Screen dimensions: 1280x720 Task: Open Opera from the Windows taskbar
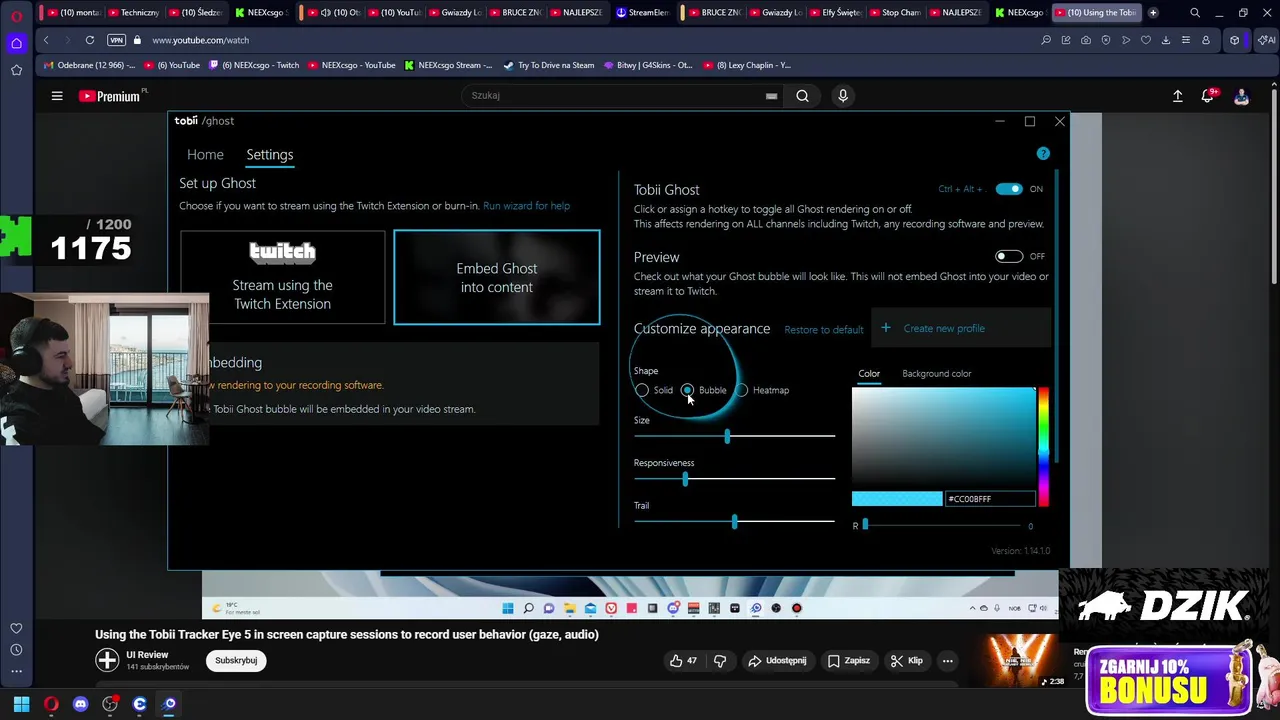(x=51, y=704)
